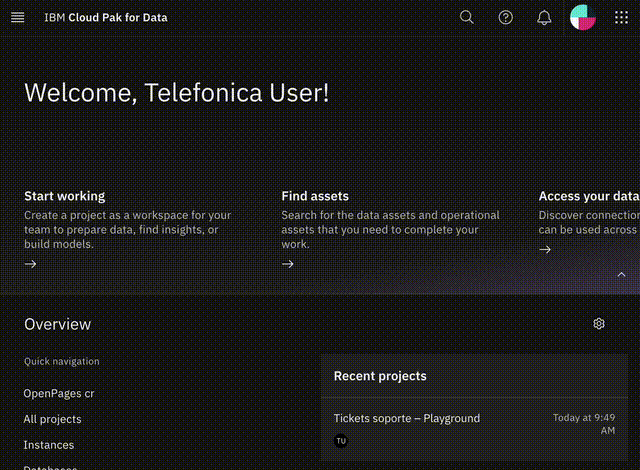Viewport: 640px width, 470px height.
Task: Collapse the welcome banner with chevron
Action: tap(621, 275)
